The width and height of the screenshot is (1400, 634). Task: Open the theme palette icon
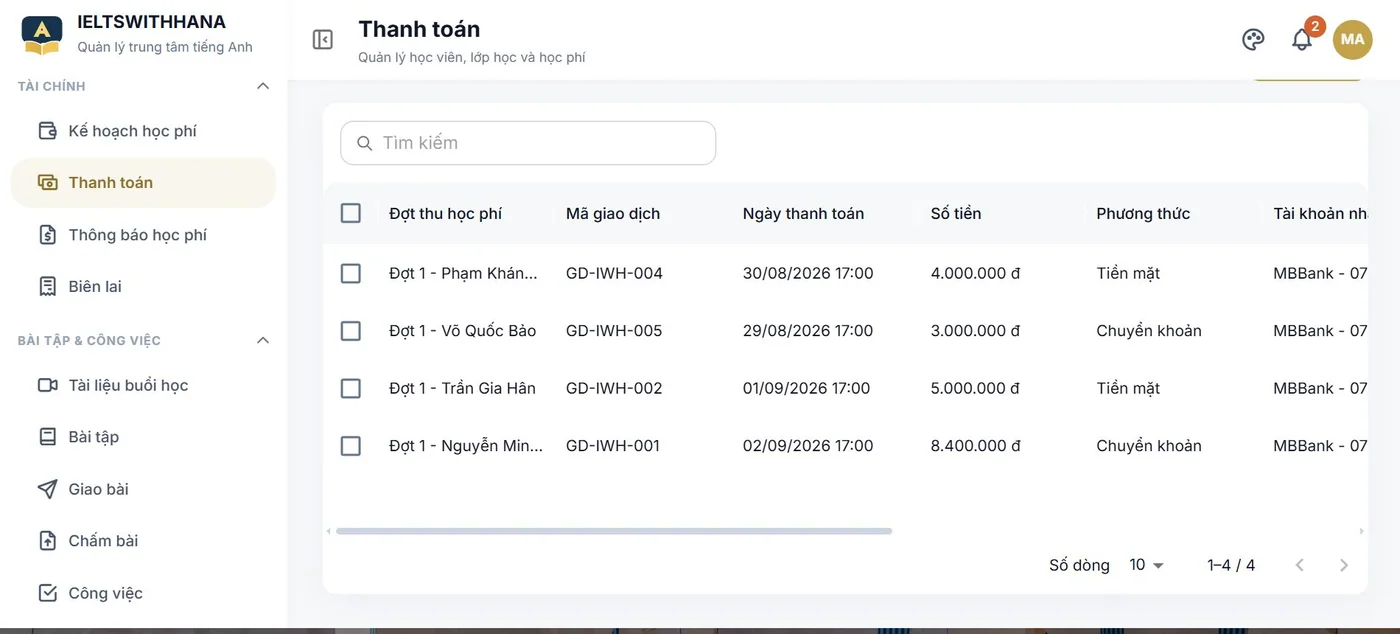coord(1253,39)
